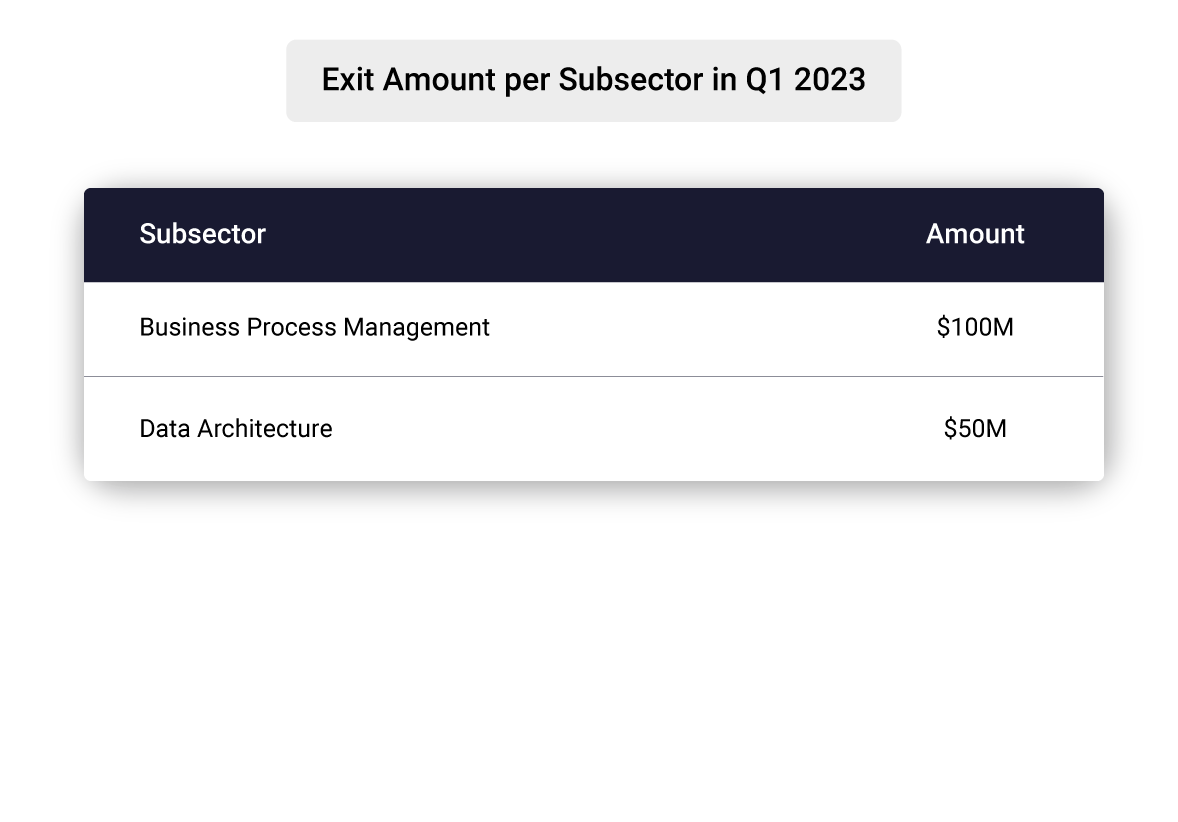Click empty middle of Business Process Management row
This screenshot has width=1178, height=822.
coord(700,327)
